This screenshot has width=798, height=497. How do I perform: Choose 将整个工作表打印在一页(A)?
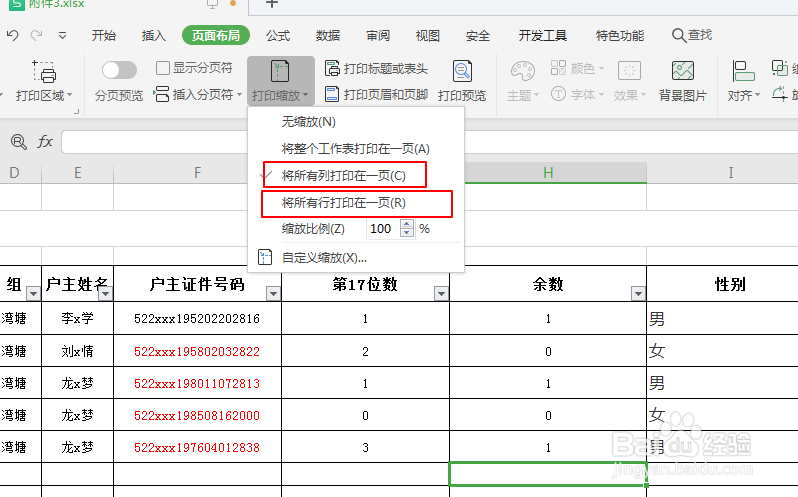356,149
